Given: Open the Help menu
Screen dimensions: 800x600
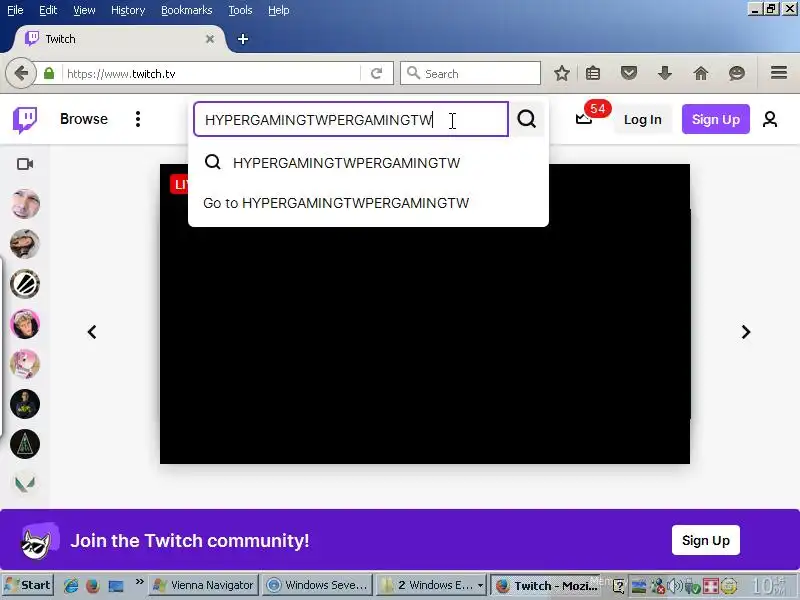Looking at the screenshot, I should click(x=279, y=10).
